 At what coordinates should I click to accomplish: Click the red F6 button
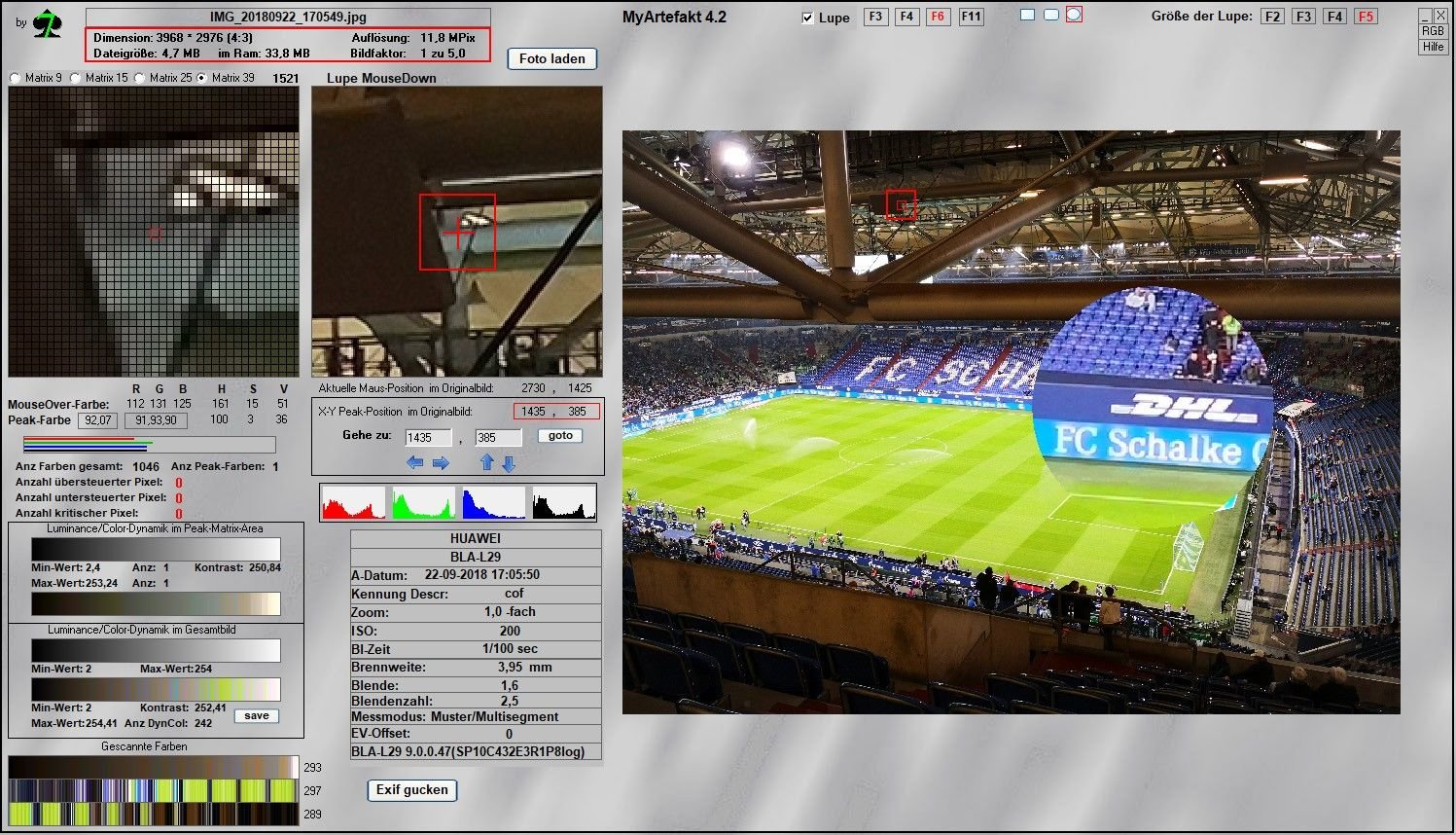click(938, 17)
